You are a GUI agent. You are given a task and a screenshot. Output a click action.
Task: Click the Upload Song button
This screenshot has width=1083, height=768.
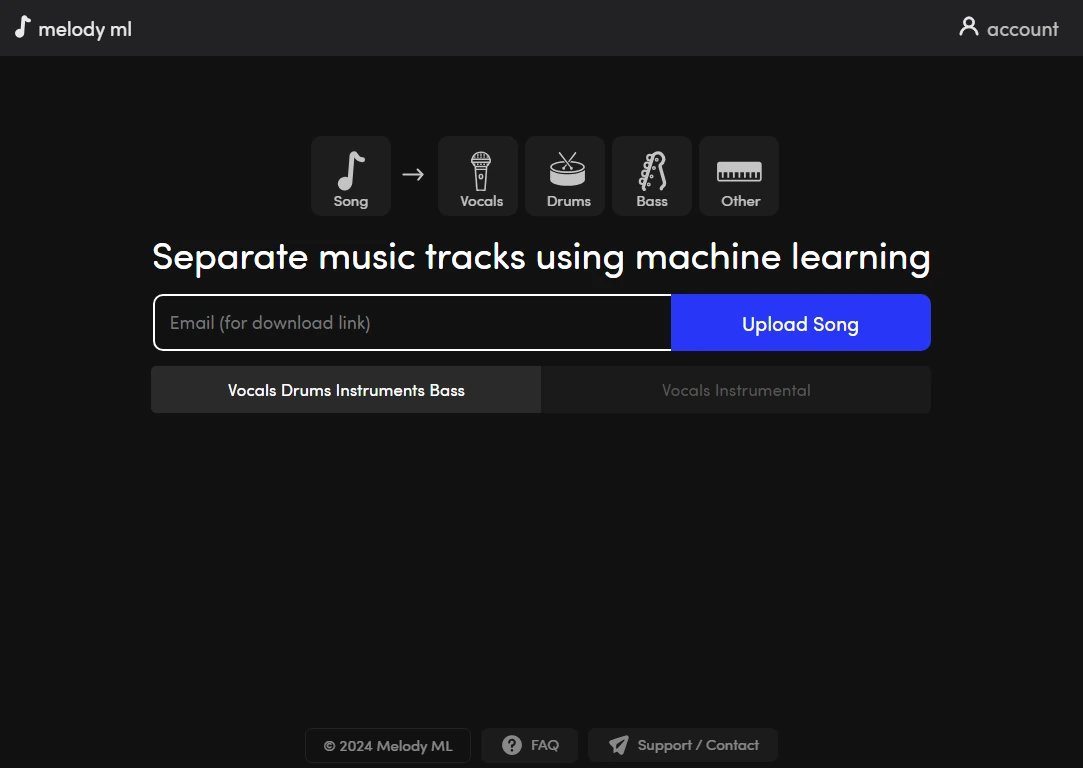801,323
